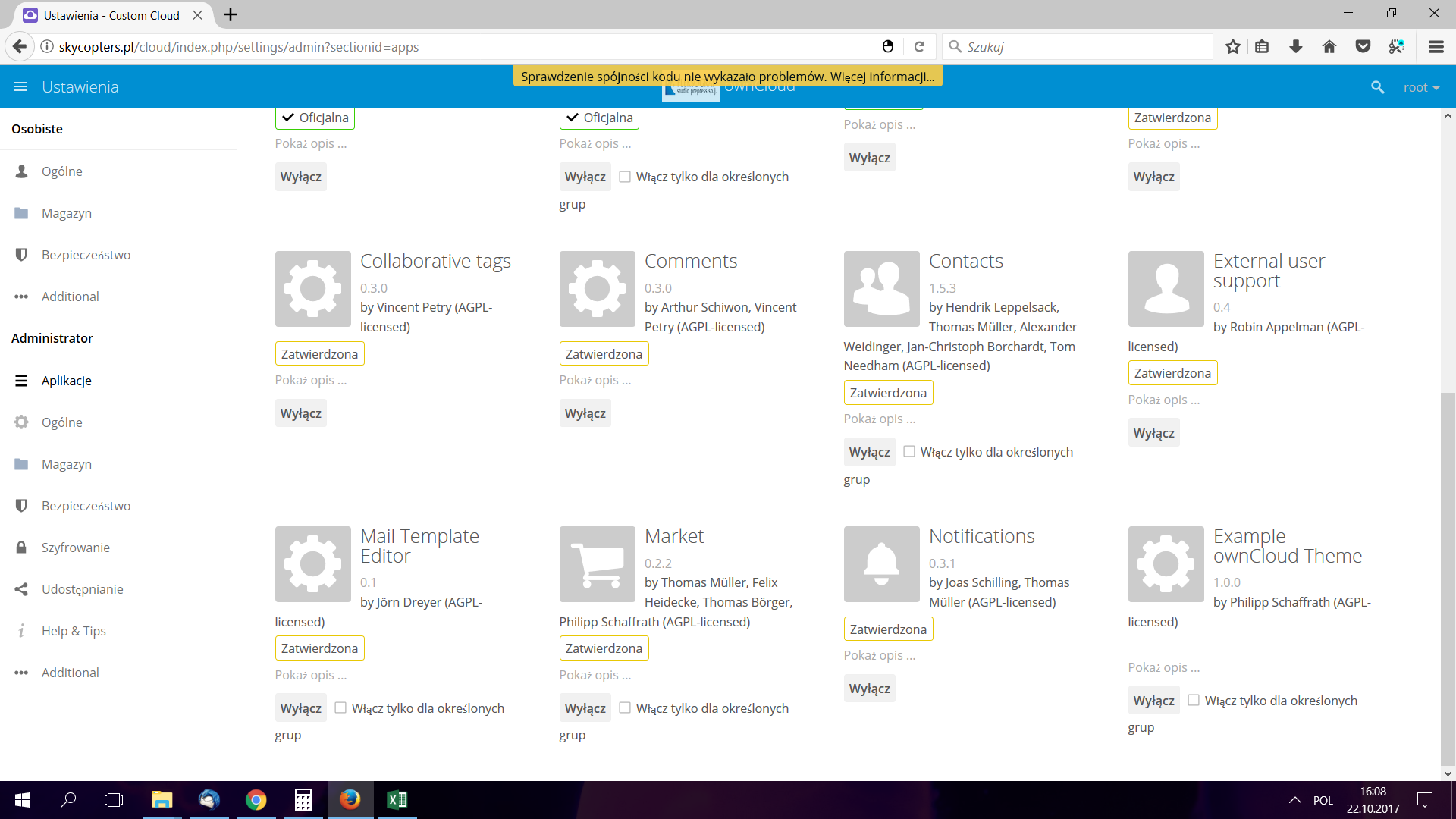The width and height of the screenshot is (1456, 819).
Task: Click the code integrity notification banner
Action: click(x=728, y=77)
